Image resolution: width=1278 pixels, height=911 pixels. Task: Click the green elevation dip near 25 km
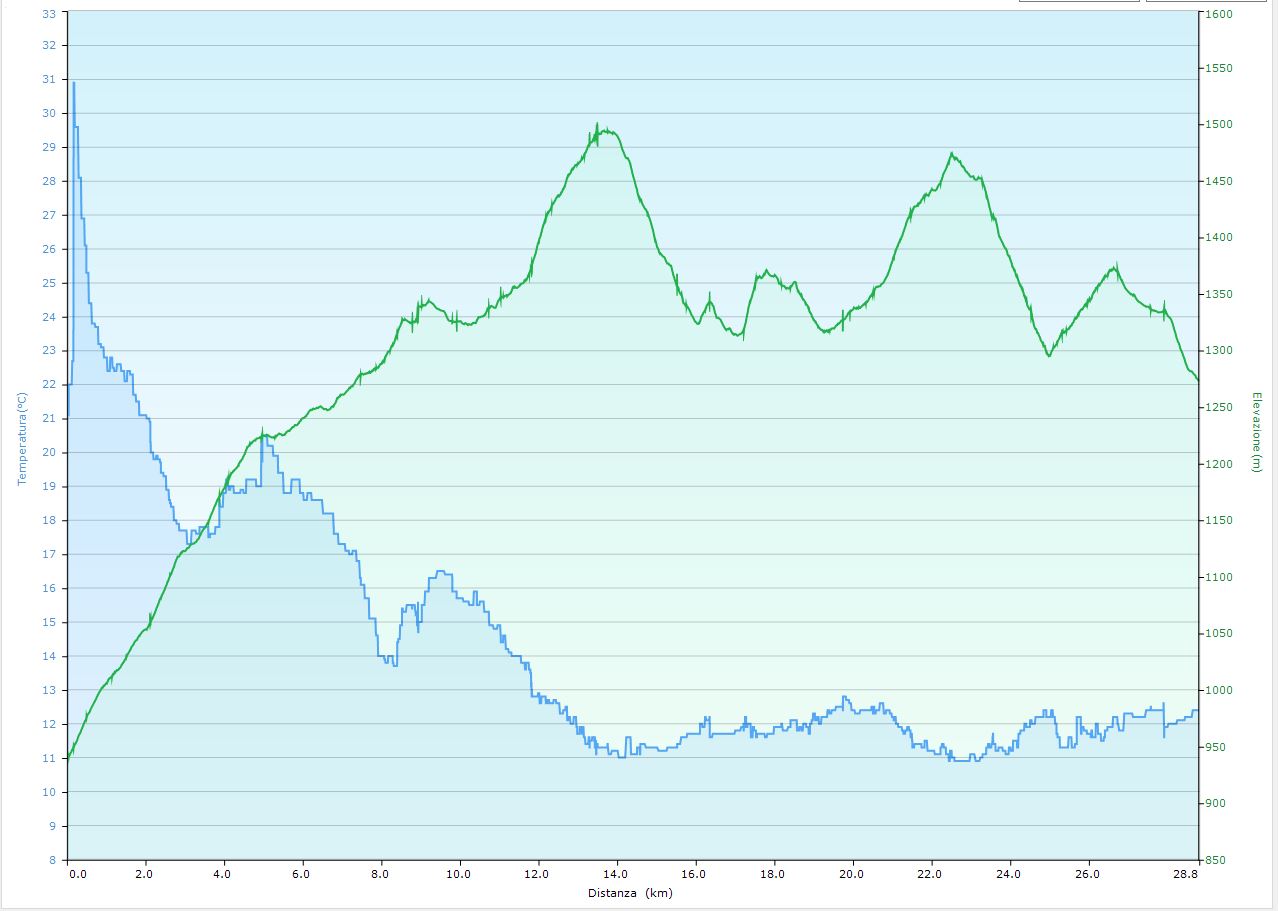coord(1048,355)
